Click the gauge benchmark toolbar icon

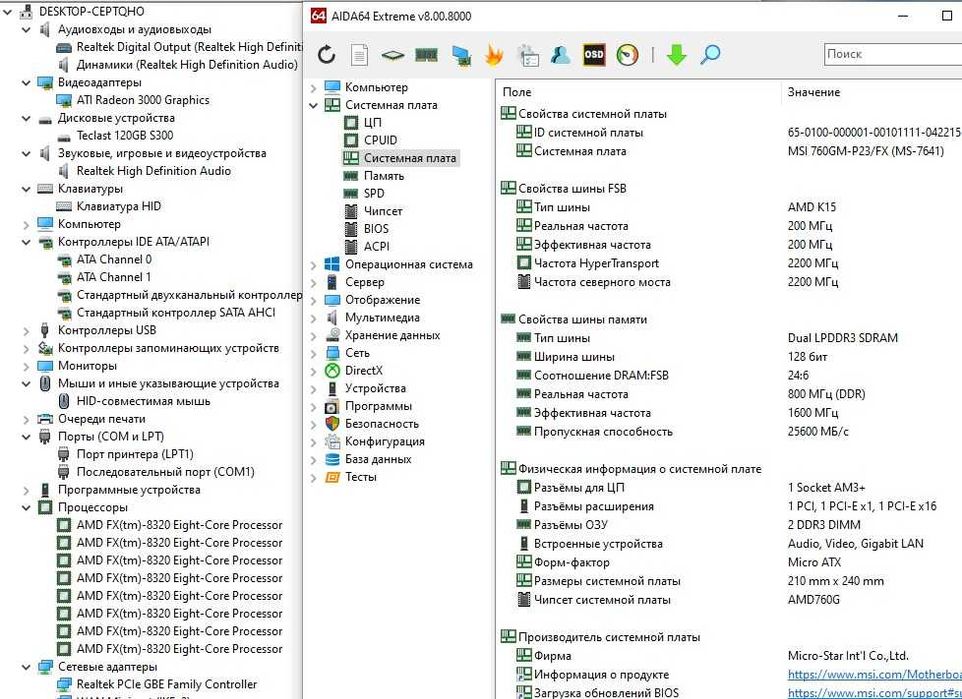tap(627, 55)
